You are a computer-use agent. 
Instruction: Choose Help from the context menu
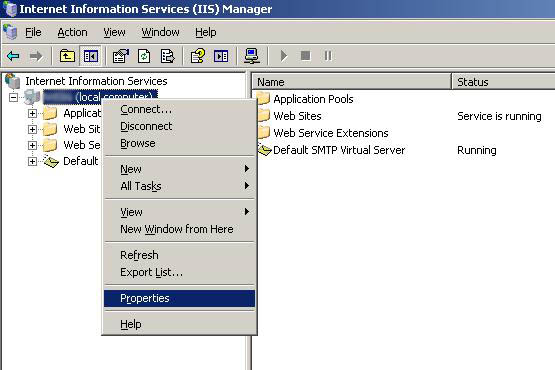click(x=179, y=324)
